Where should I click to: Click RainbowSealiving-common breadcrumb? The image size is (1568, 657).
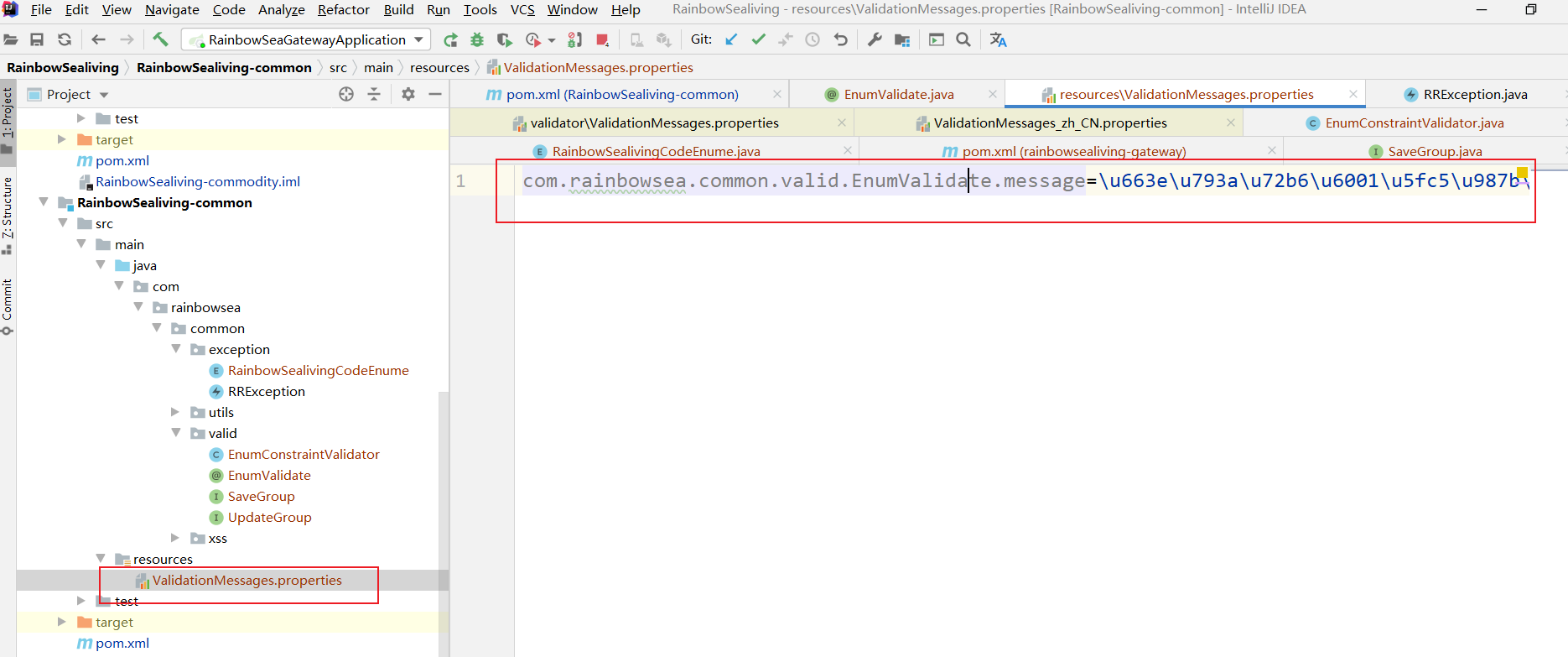tap(224, 67)
